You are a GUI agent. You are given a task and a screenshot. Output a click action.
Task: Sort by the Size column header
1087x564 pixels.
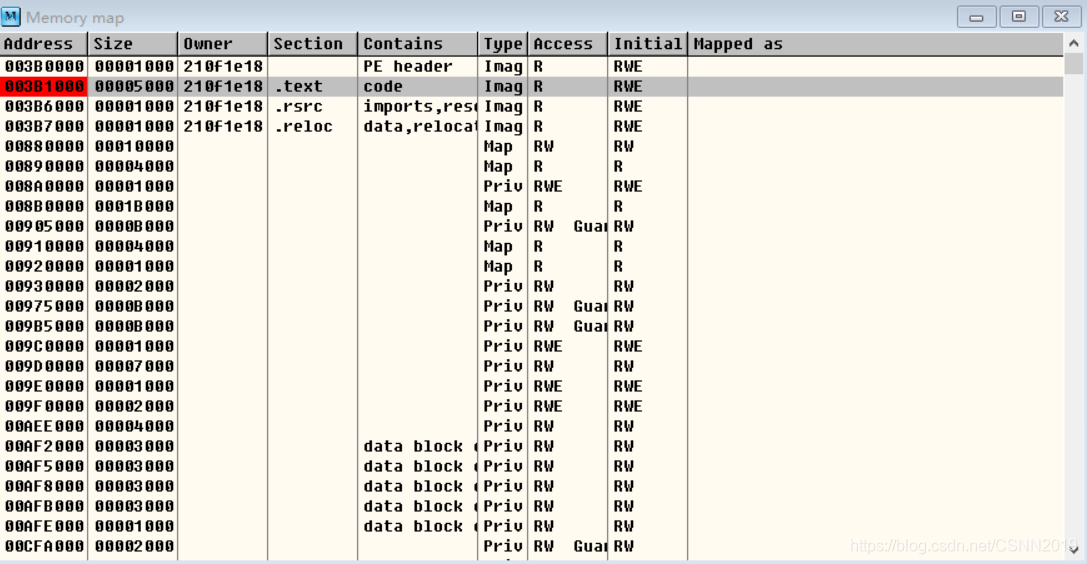pyautogui.click(x=132, y=44)
